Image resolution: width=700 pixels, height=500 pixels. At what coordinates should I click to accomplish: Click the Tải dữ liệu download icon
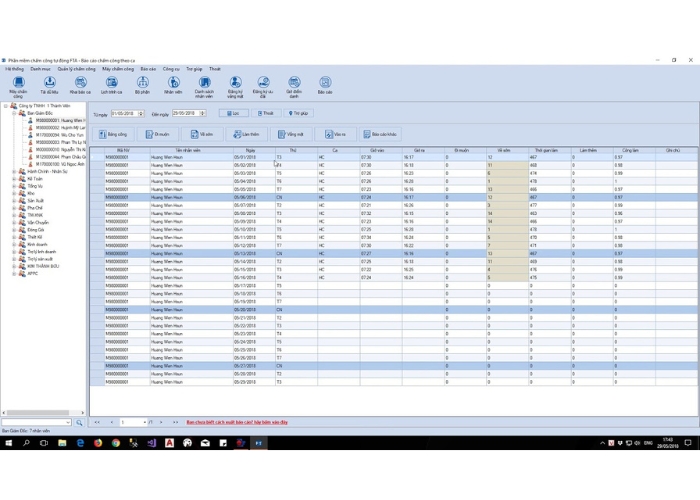[49, 84]
